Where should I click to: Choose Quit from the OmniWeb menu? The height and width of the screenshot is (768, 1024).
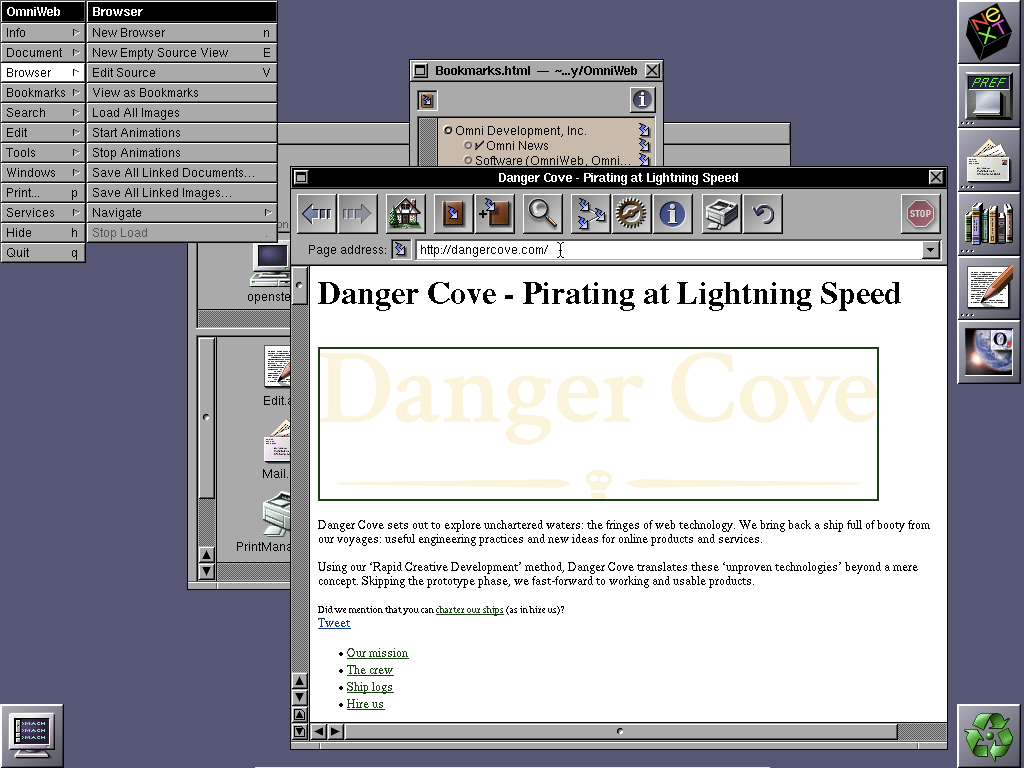click(42, 253)
